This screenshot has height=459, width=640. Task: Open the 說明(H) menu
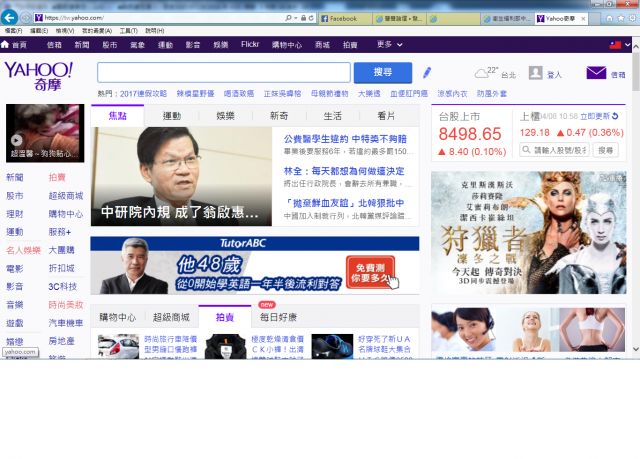[x=154, y=31]
